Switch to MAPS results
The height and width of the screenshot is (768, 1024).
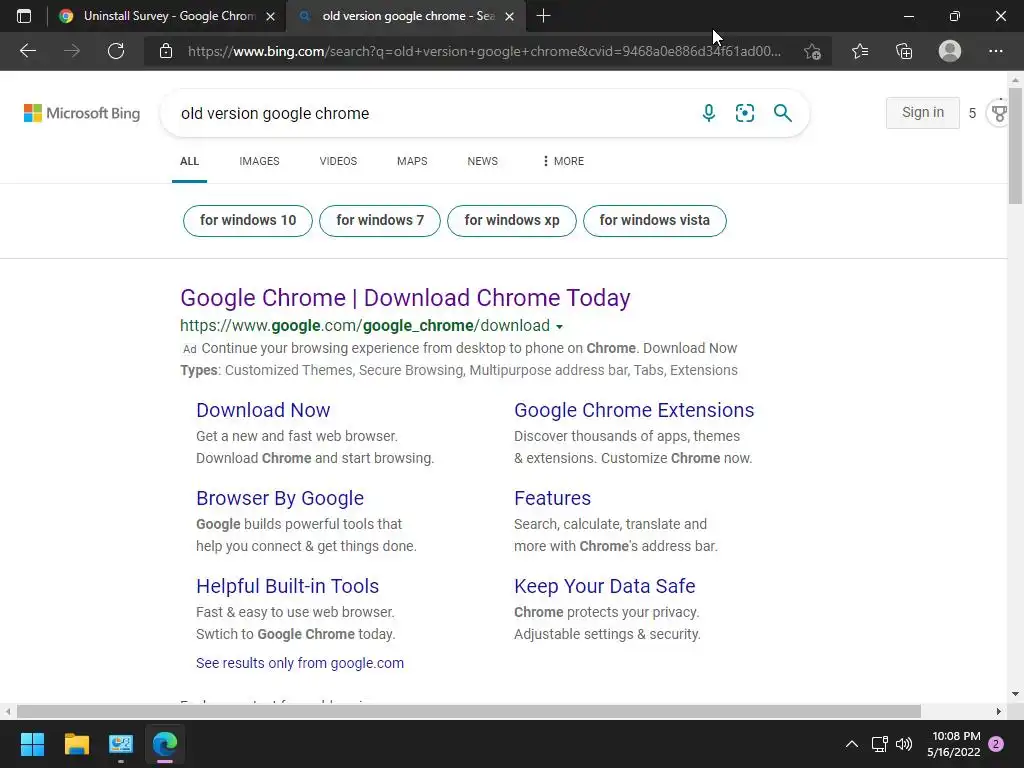pyautogui.click(x=412, y=161)
